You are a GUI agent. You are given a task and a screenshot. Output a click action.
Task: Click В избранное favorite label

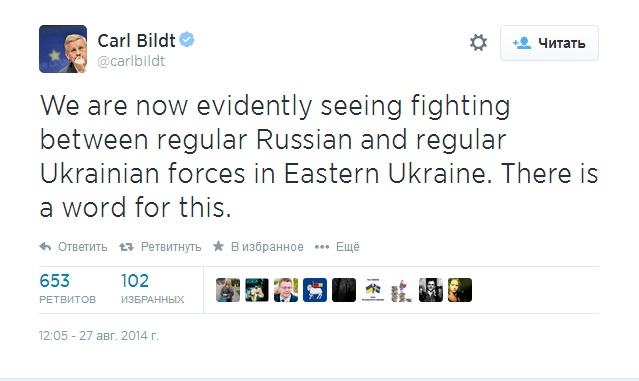tap(267, 247)
